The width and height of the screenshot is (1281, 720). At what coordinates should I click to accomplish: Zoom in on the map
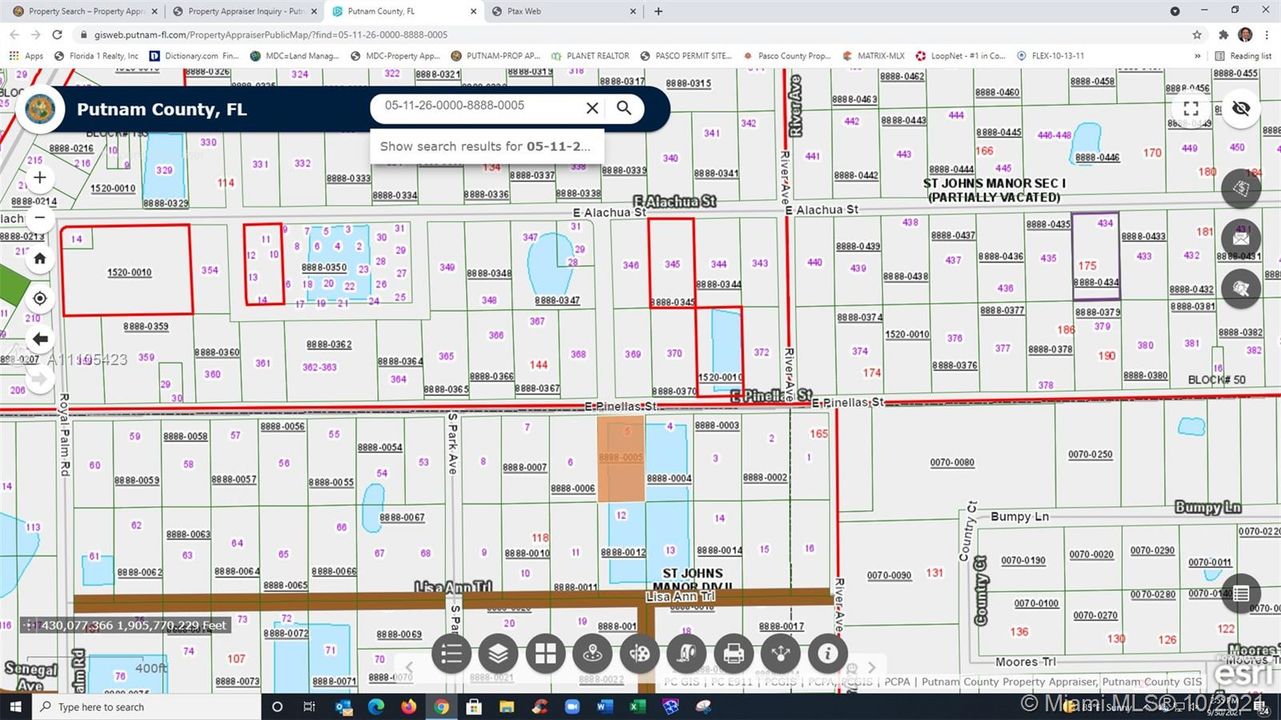40,177
